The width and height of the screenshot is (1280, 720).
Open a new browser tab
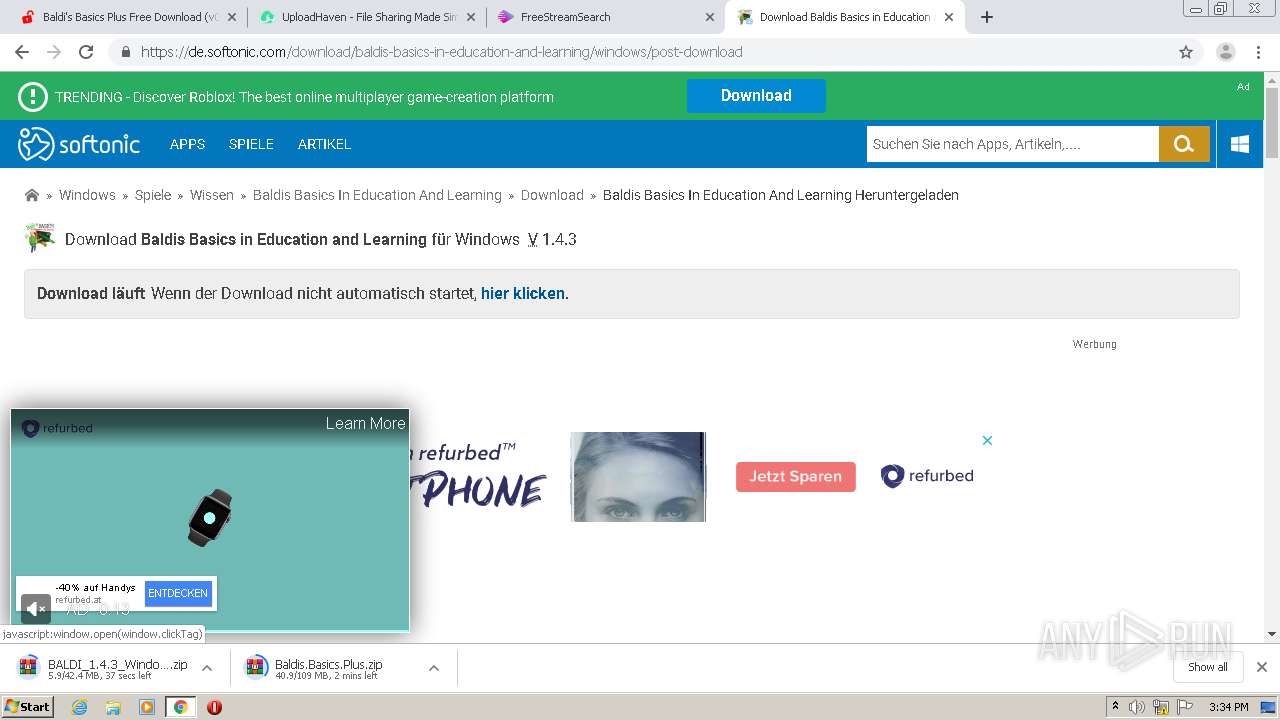pos(987,17)
